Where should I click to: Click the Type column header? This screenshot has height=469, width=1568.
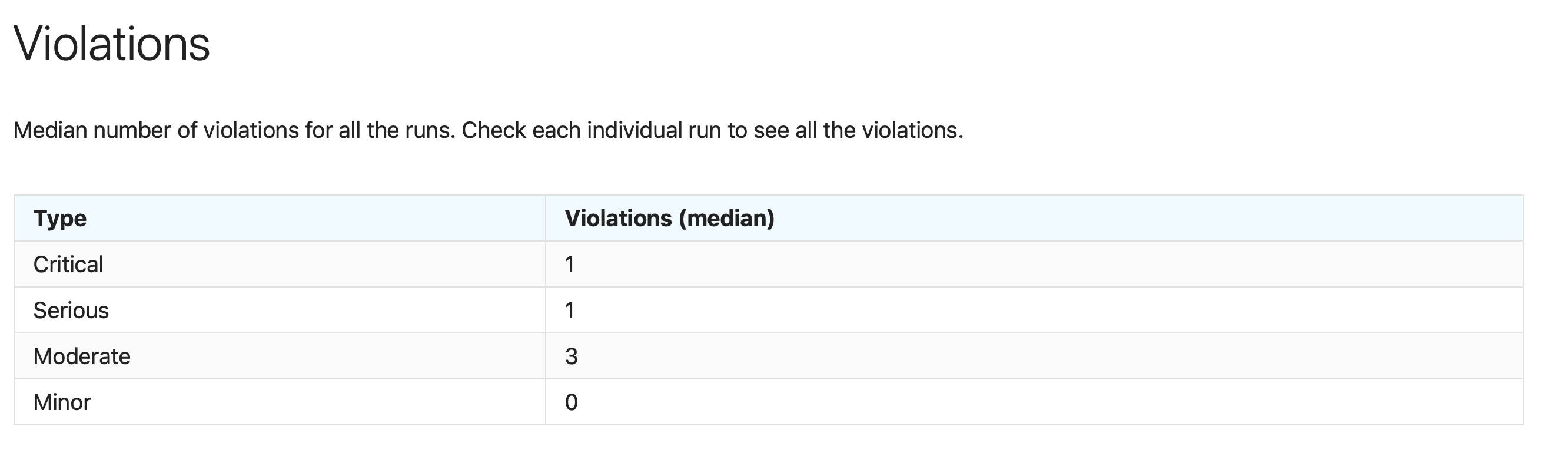59,218
